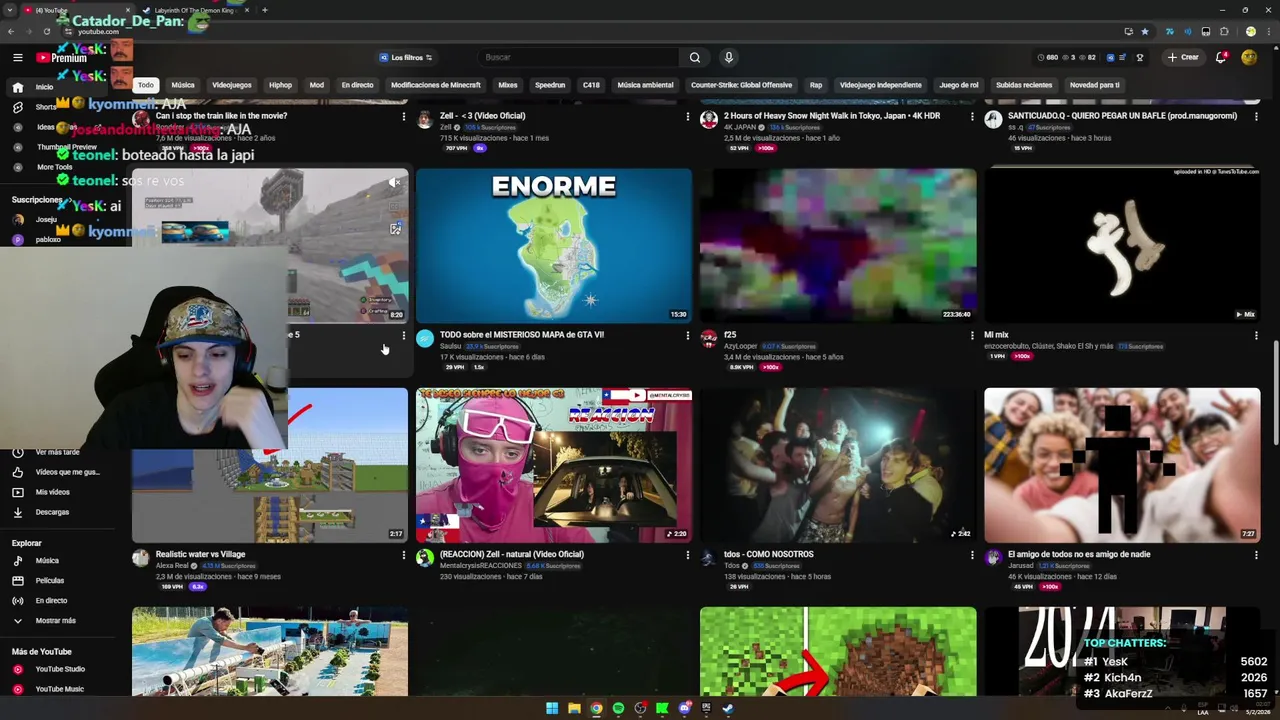Open Discord from the taskbar
Viewport: 1280px width, 720px height.
[684, 709]
